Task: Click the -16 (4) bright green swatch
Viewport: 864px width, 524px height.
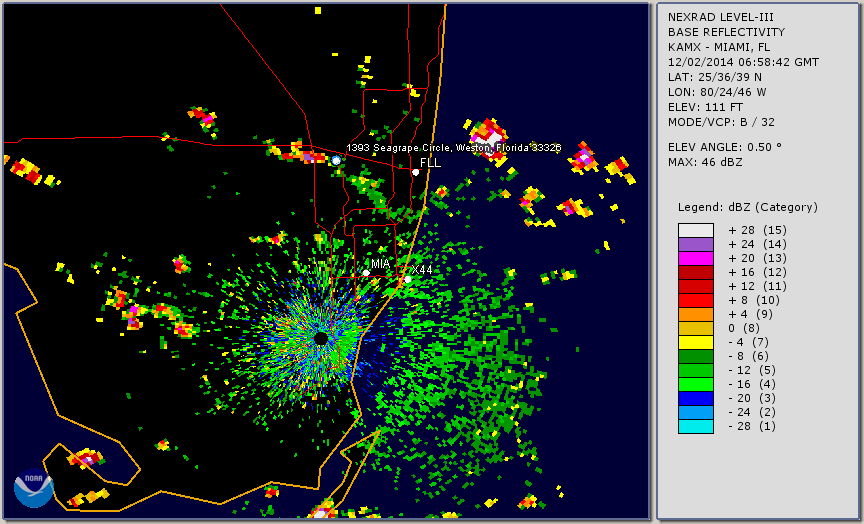Action: tap(696, 385)
